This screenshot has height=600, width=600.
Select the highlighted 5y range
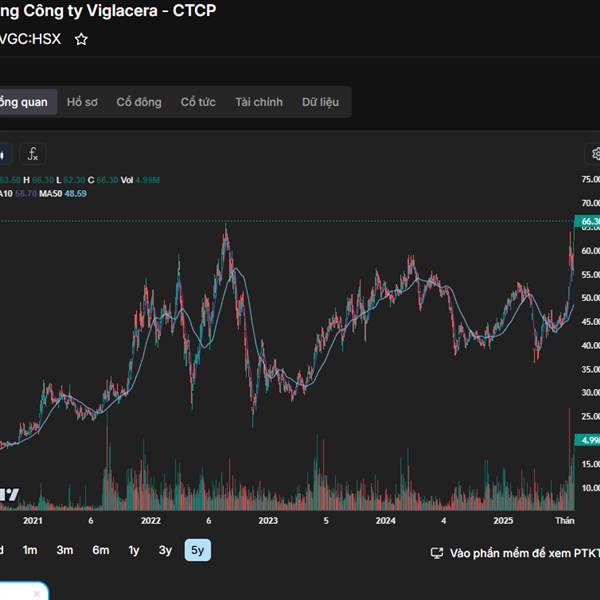(197, 550)
